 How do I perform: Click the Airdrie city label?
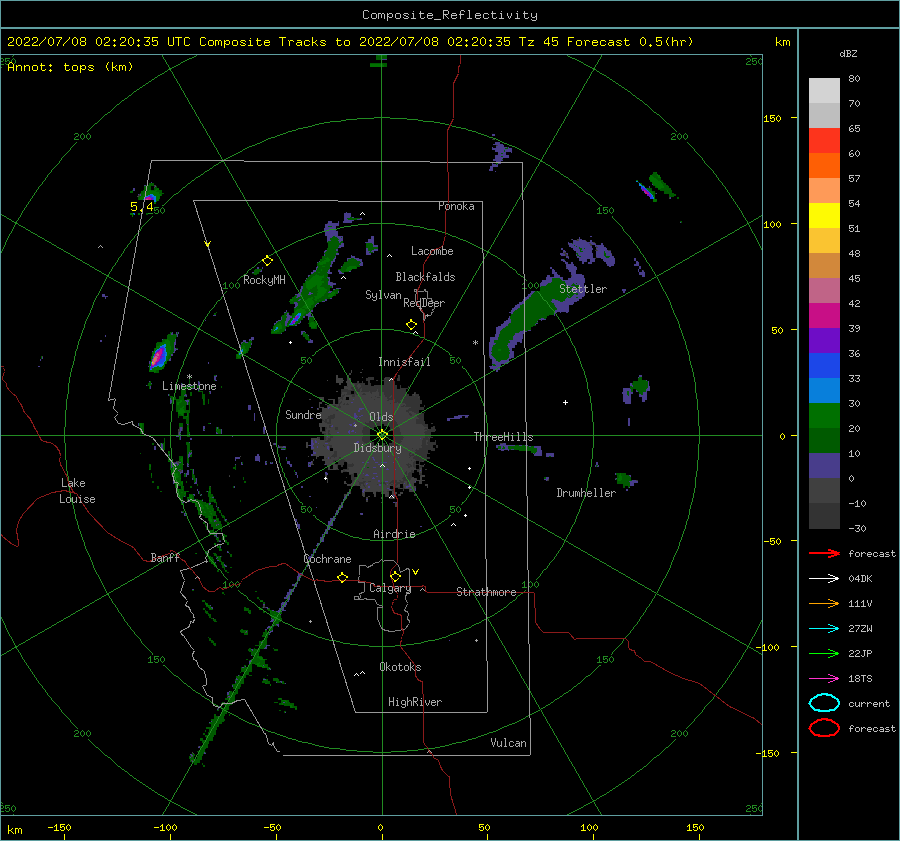tap(394, 534)
